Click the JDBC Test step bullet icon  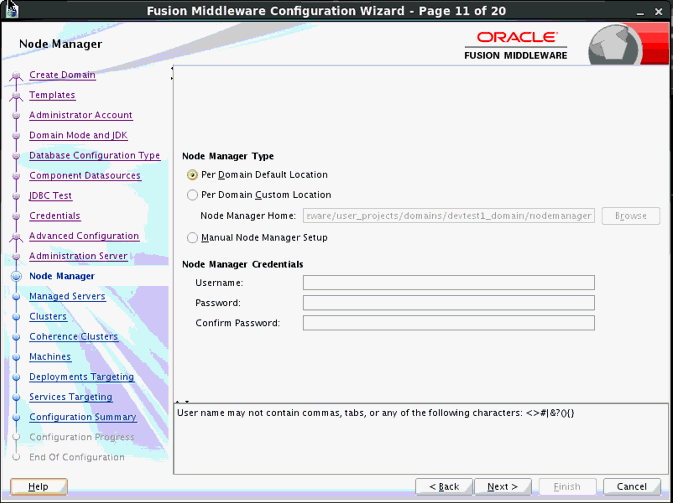16,196
